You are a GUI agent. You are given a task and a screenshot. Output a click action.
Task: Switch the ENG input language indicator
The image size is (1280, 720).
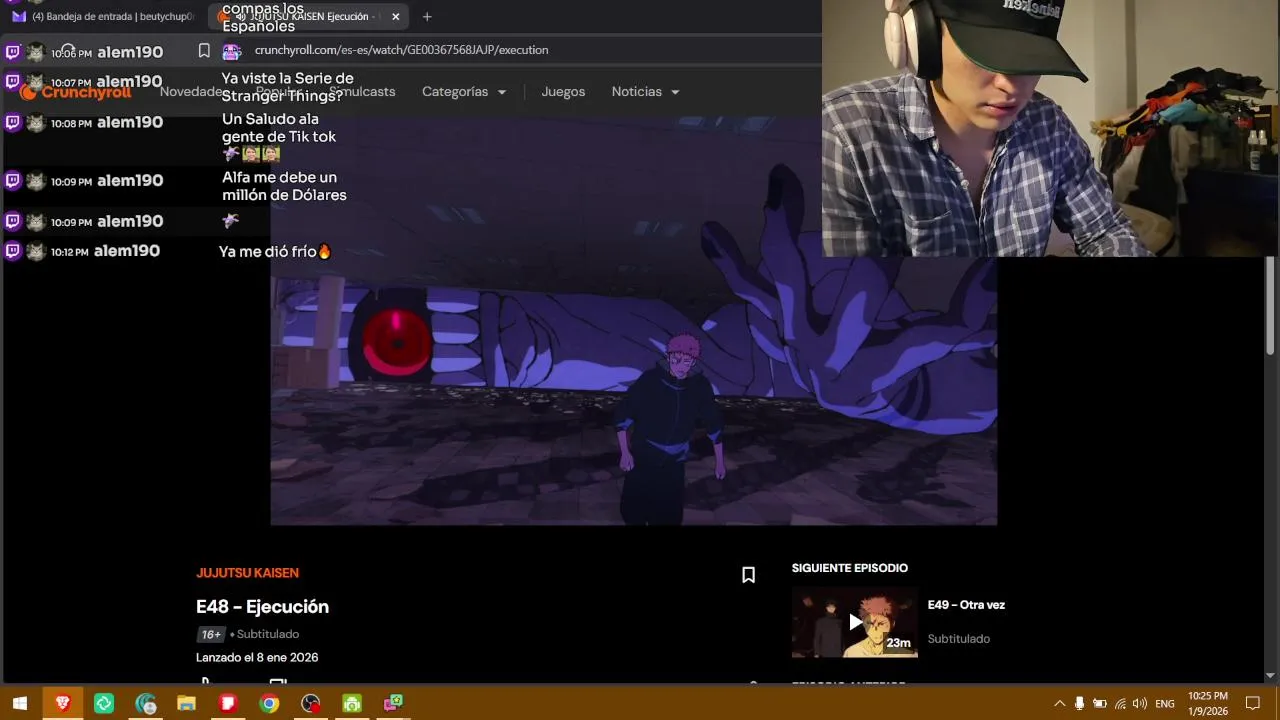pyautogui.click(x=1165, y=704)
